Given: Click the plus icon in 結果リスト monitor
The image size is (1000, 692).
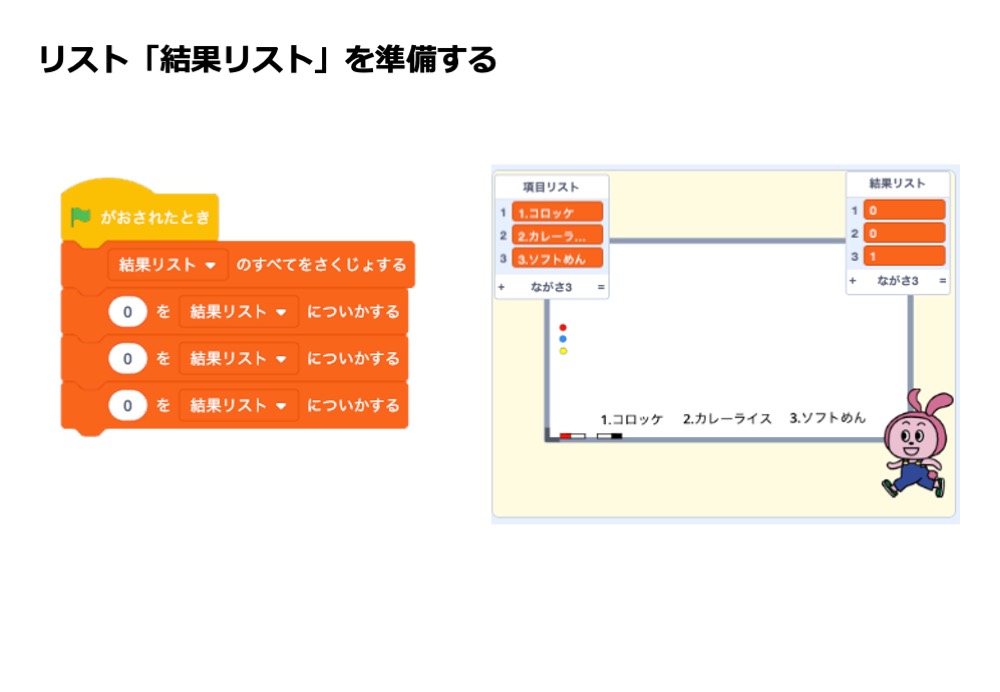Looking at the screenshot, I should [853, 281].
